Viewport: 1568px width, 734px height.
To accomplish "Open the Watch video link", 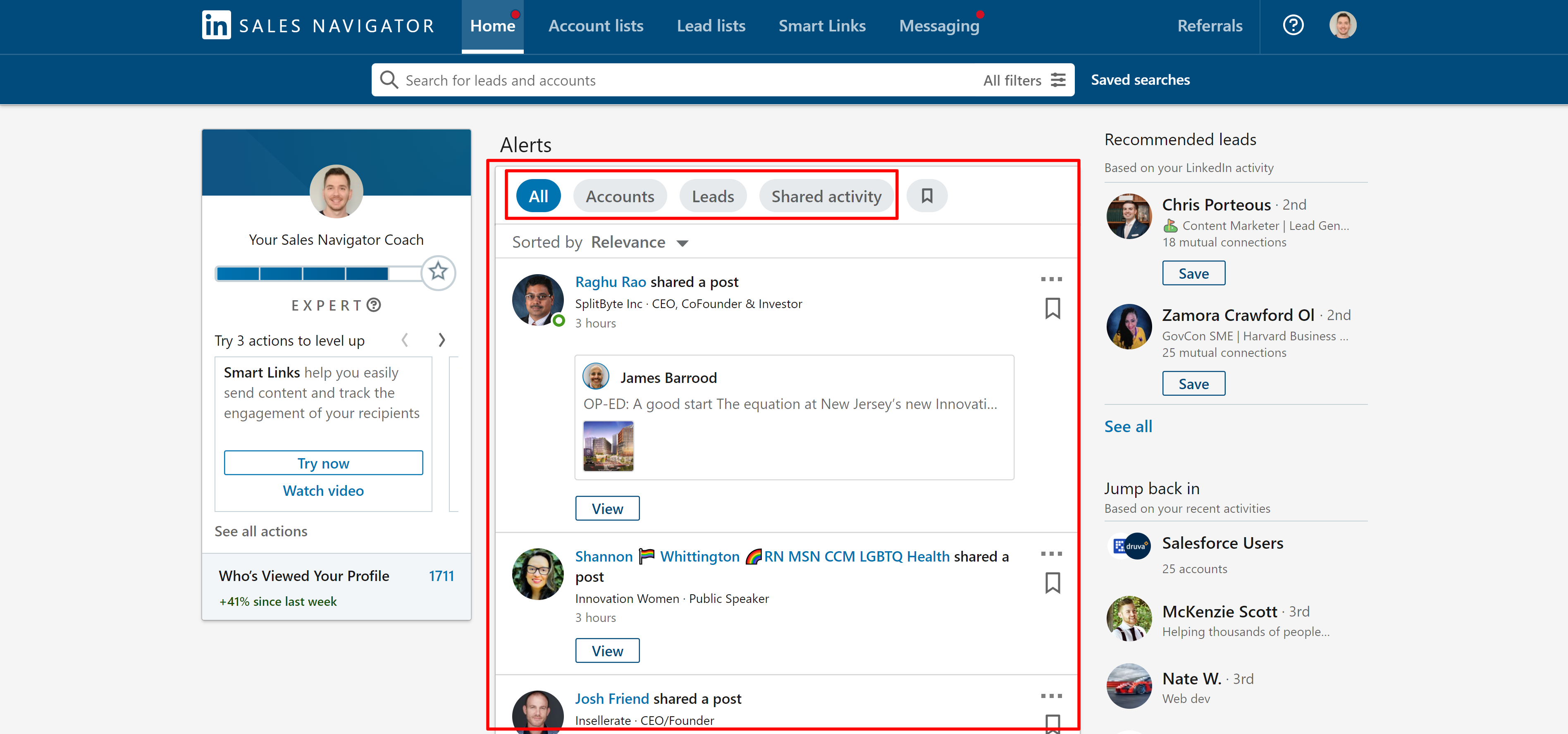I will [323, 491].
